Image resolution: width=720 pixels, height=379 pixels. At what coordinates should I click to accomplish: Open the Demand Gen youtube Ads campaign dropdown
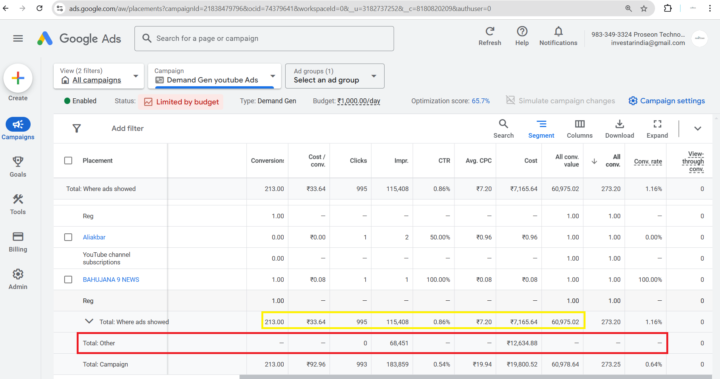pyautogui.click(x=214, y=76)
